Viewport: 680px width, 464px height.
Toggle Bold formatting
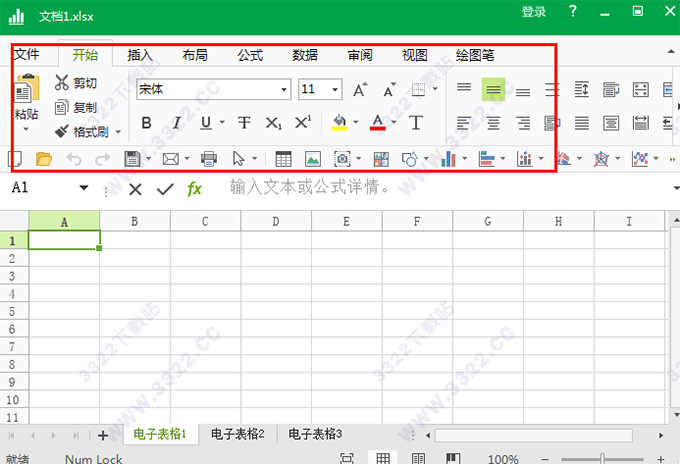pyautogui.click(x=147, y=123)
